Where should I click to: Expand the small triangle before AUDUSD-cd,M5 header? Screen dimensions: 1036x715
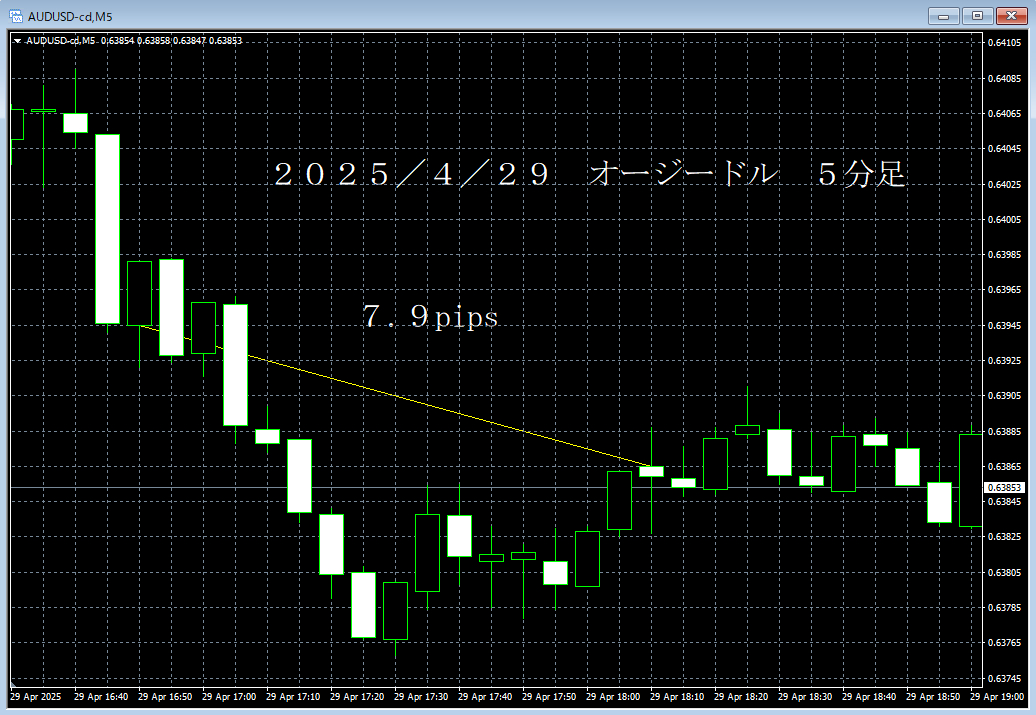(18, 41)
